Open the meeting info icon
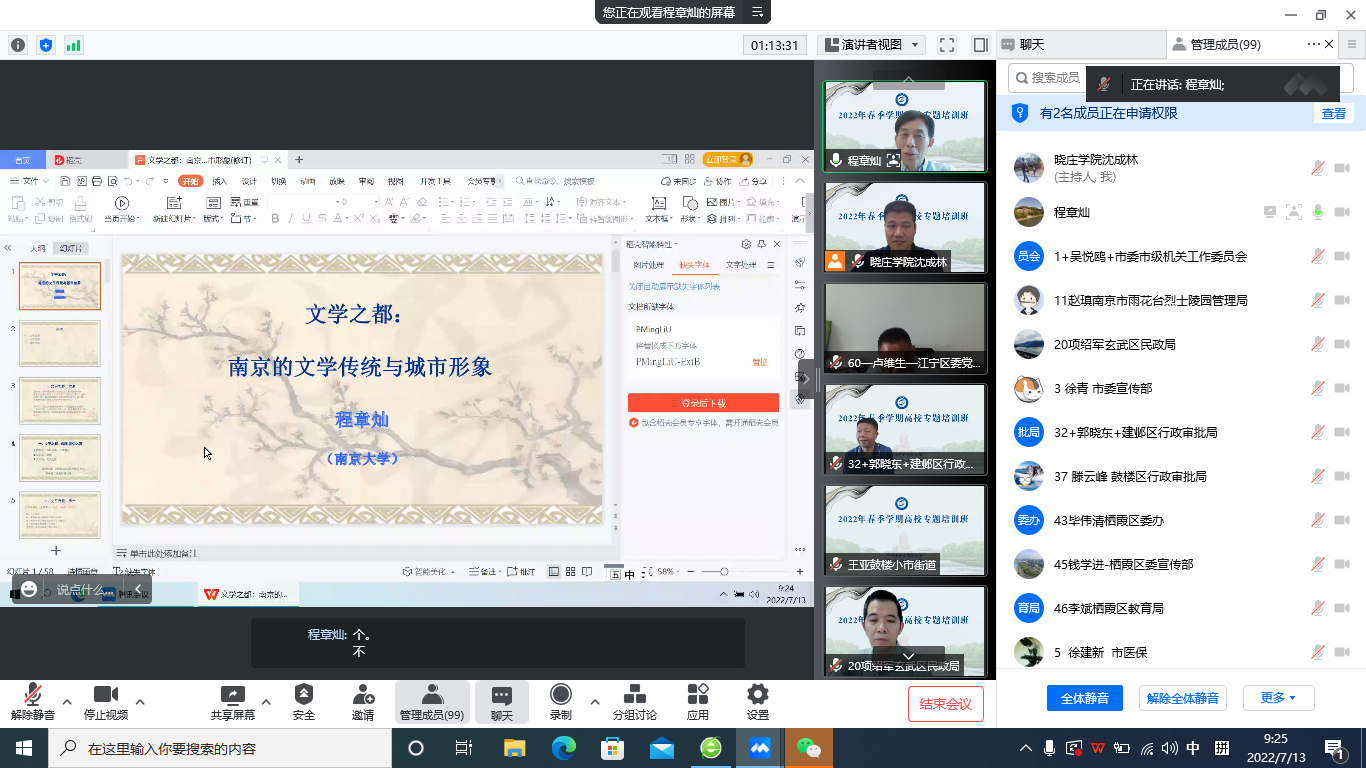 coord(18,45)
